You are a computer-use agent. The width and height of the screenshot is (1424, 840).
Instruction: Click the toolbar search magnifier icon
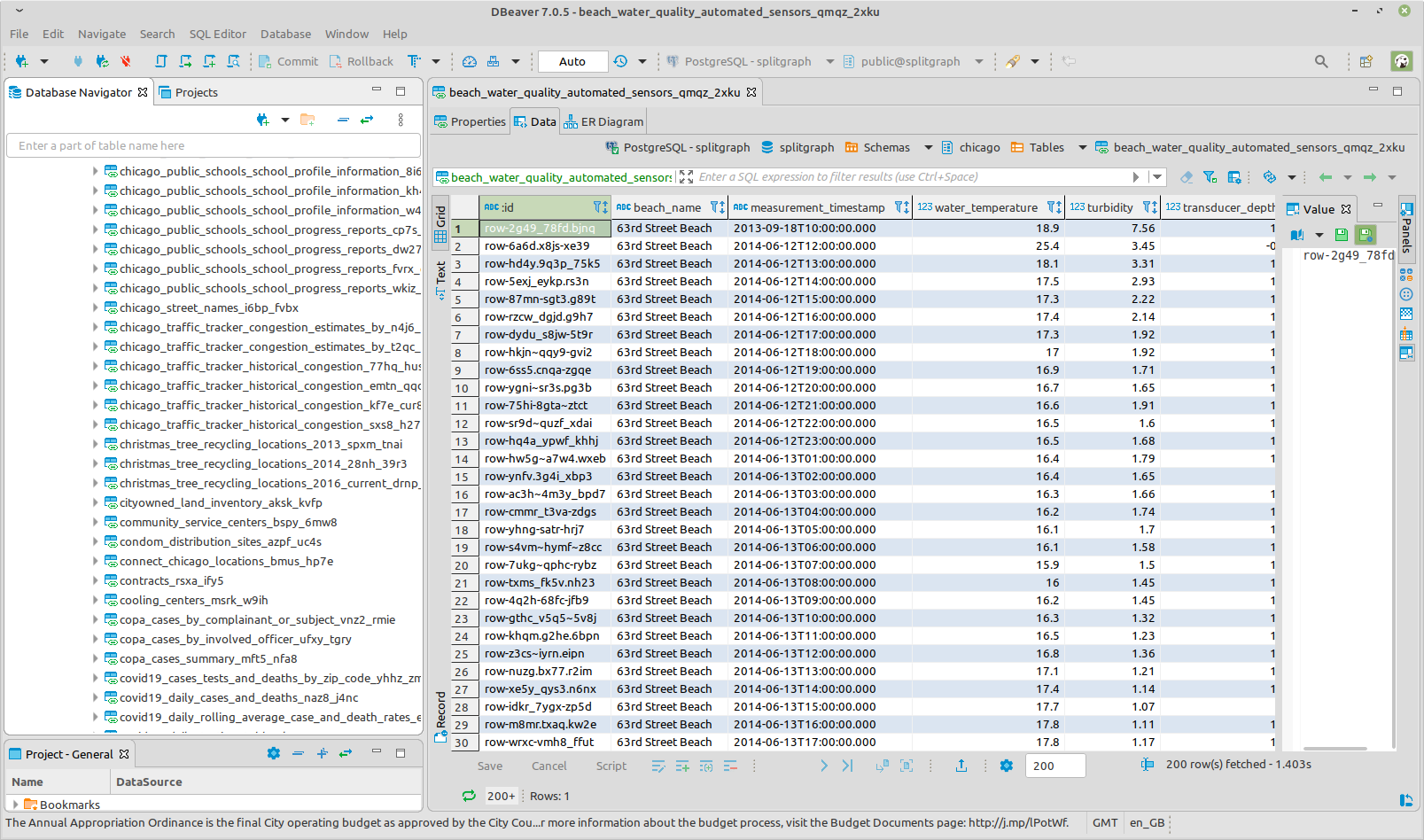[x=1321, y=61]
